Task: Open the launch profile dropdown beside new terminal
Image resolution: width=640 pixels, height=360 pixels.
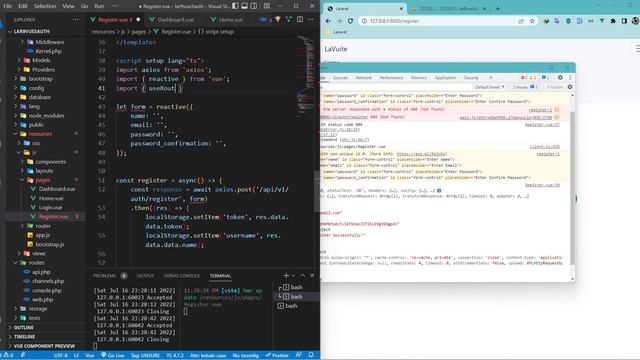Action: coord(293,276)
